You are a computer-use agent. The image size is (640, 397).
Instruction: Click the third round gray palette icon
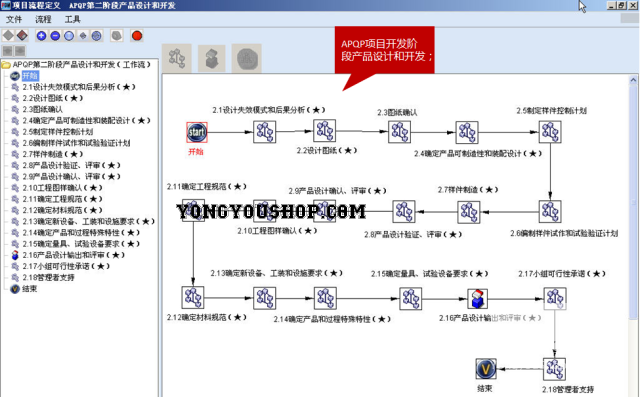(247, 58)
